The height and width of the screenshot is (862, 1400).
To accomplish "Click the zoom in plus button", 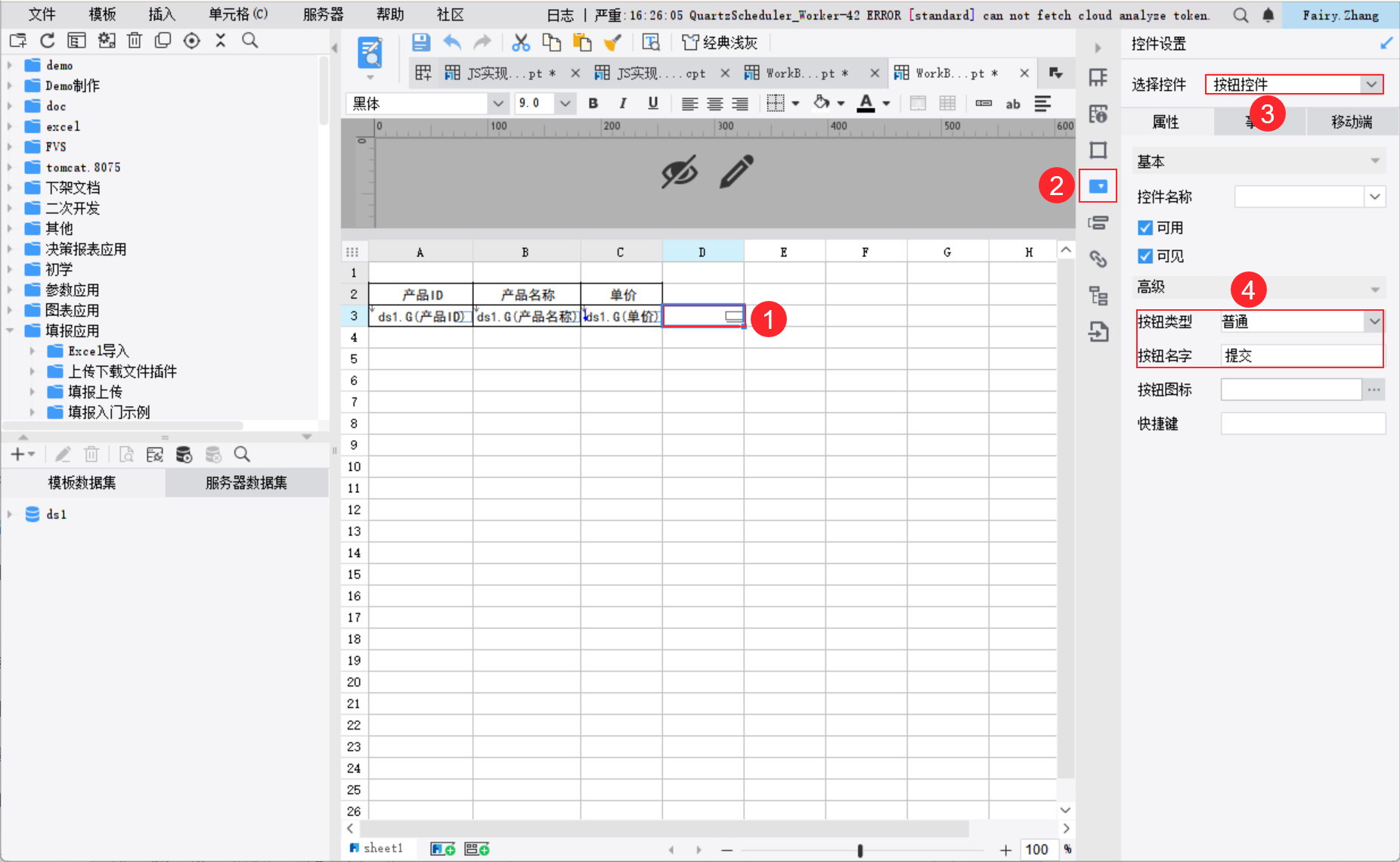I will 1005,850.
